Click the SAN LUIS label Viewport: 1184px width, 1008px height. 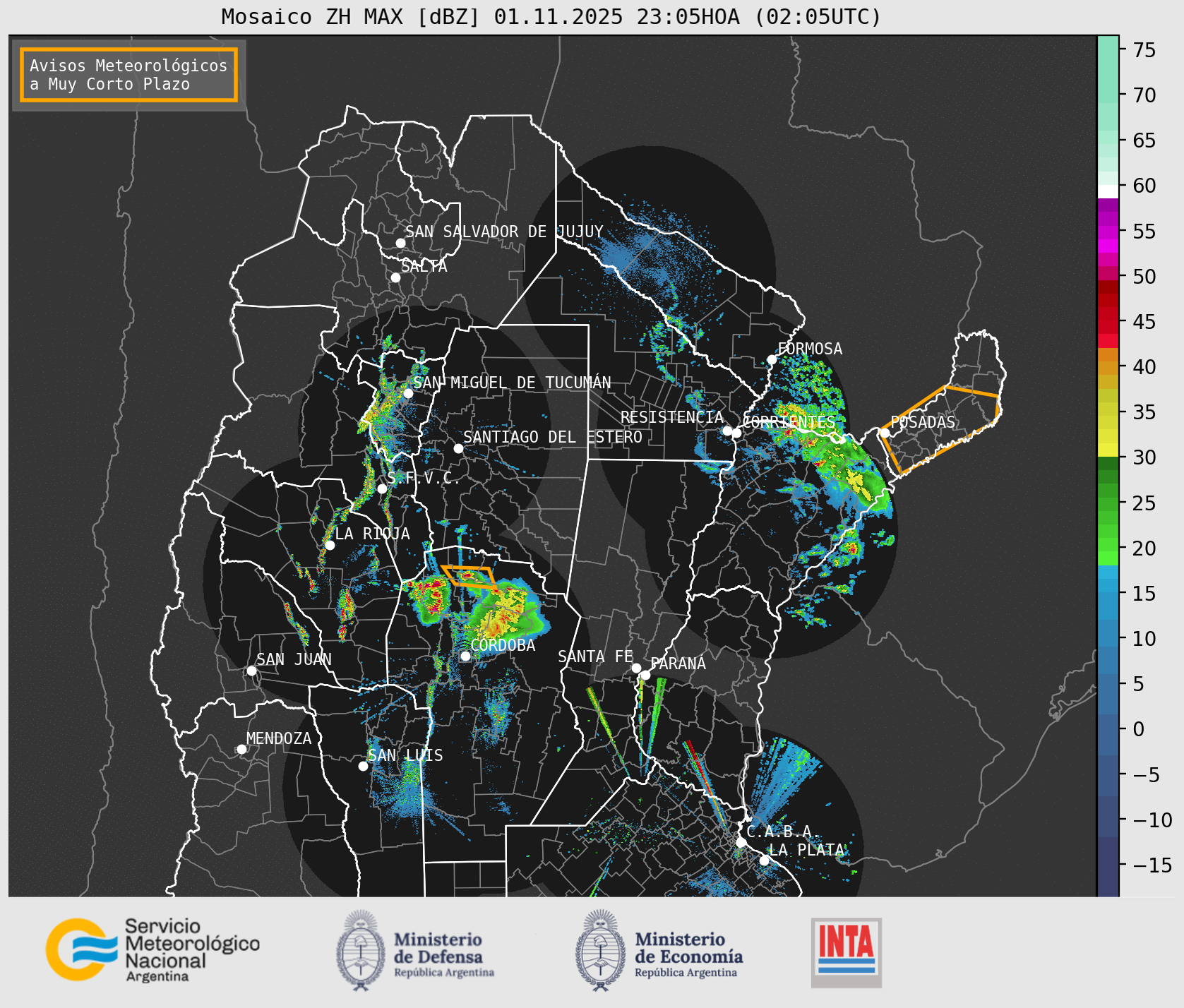(406, 755)
